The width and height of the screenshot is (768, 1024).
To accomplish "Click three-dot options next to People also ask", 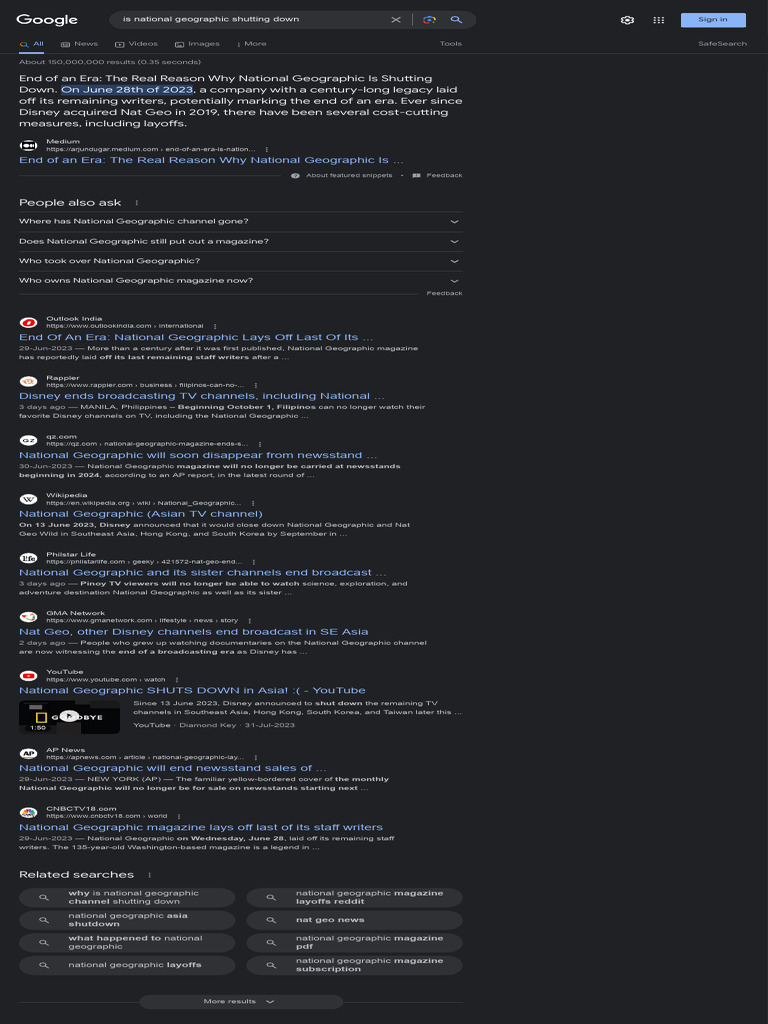I will [136, 203].
